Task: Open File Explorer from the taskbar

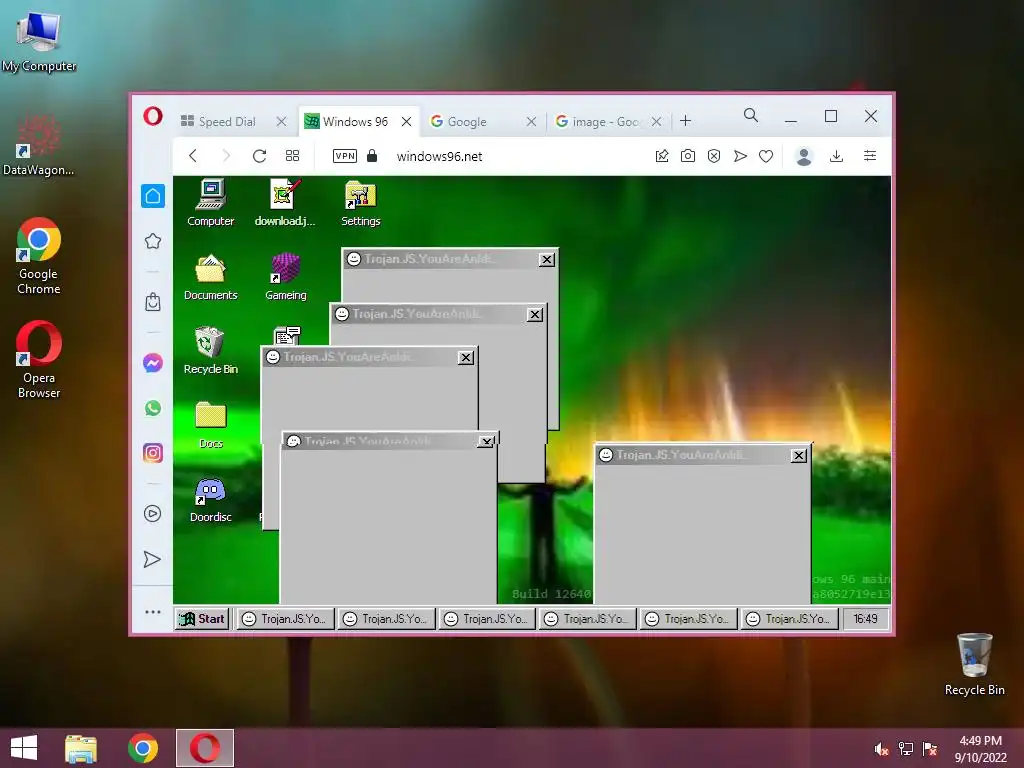Action: click(80, 748)
